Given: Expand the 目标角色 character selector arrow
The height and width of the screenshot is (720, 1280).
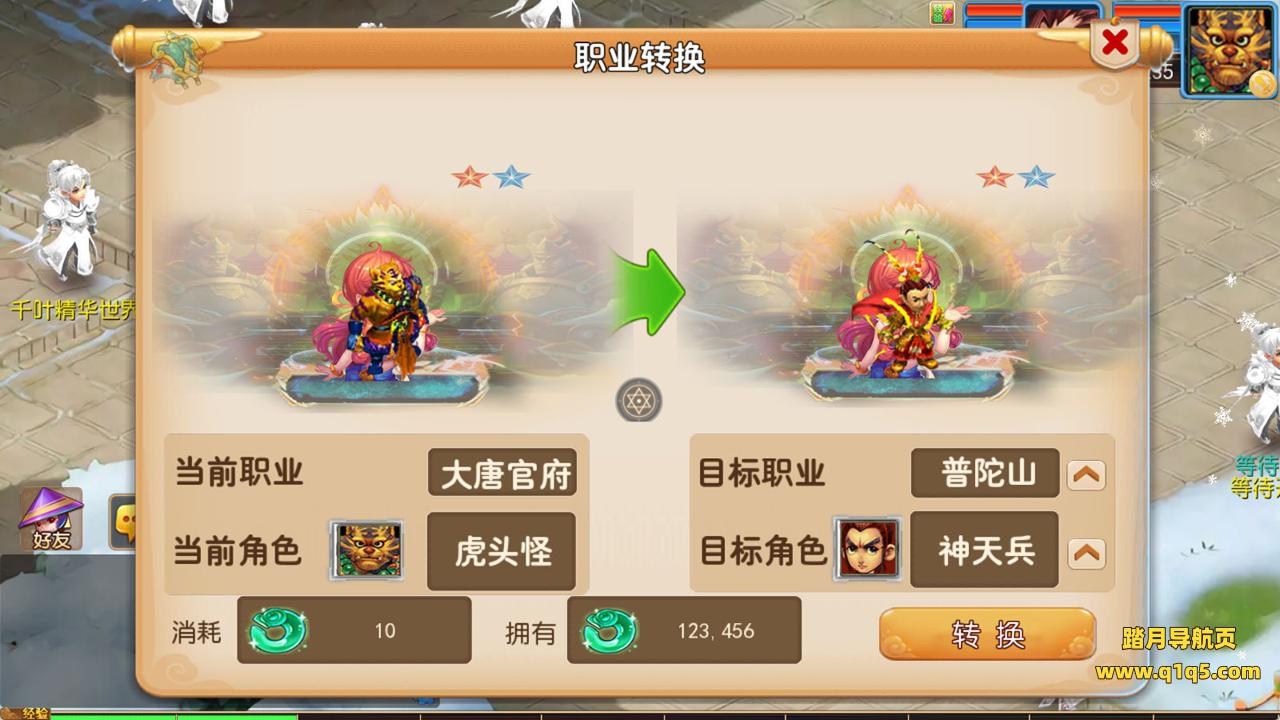Looking at the screenshot, I should pyautogui.click(x=1086, y=552).
